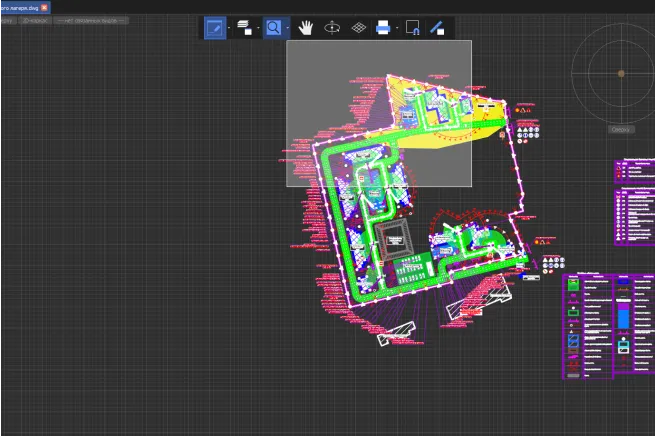656x436 pixels.
Task: Click the orange center dot of the compass
Action: pyautogui.click(x=621, y=73)
